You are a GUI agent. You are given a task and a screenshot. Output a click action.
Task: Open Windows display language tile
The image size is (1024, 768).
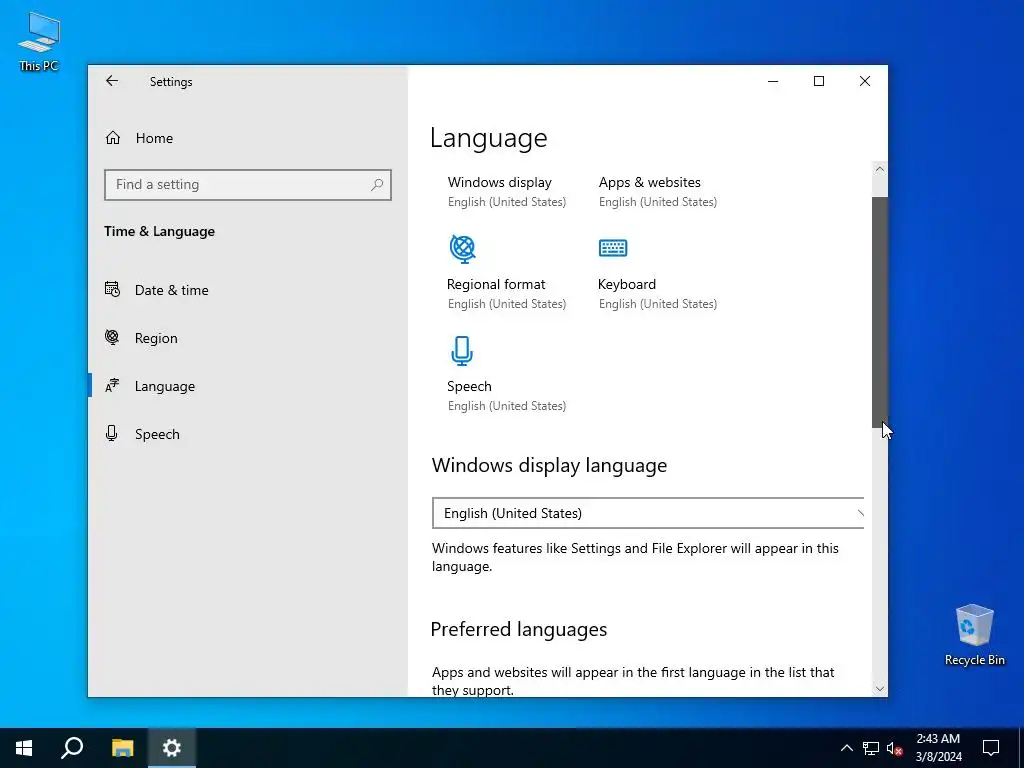click(x=506, y=191)
